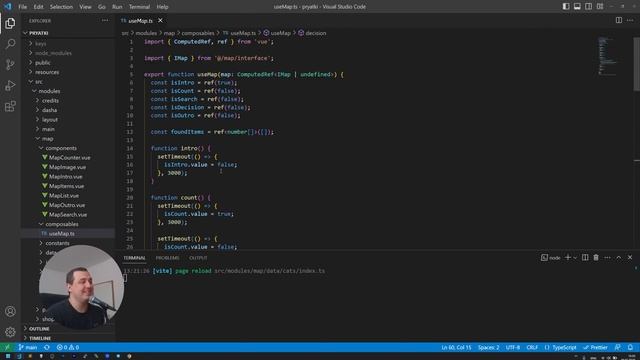
Task: Open editor more actions ellipsis
Action: tap(630, 20)
